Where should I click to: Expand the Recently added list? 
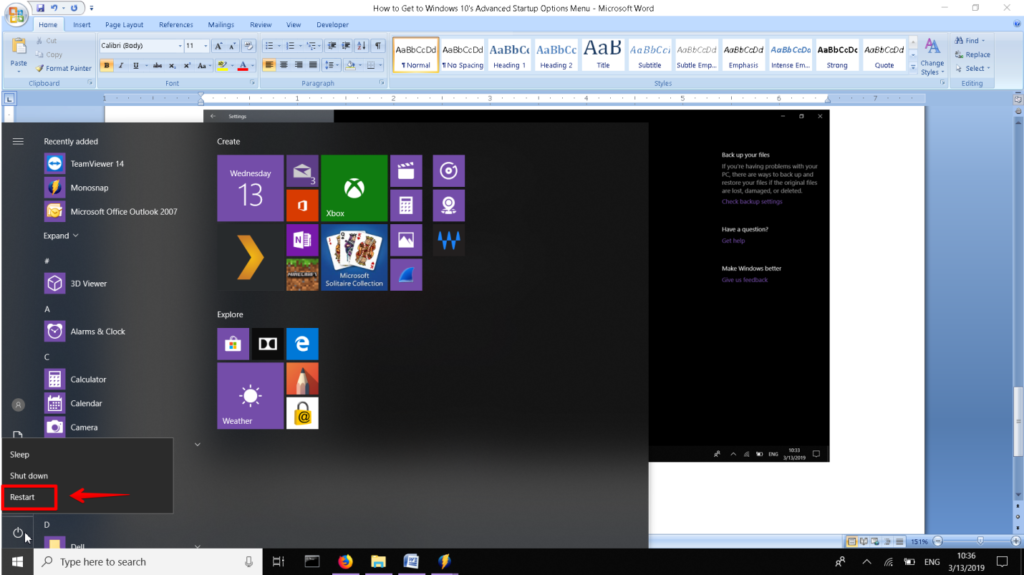61,236
